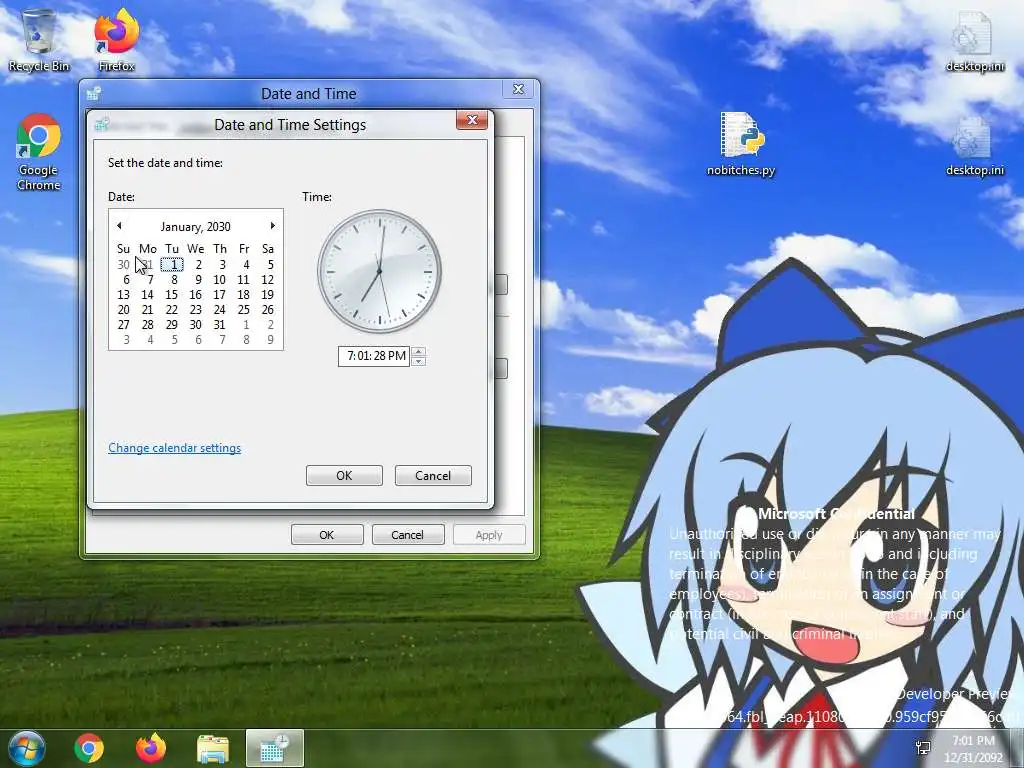
Task: Click the network icon in system tray
Action: pyautogui.click(x=923, y=748)
